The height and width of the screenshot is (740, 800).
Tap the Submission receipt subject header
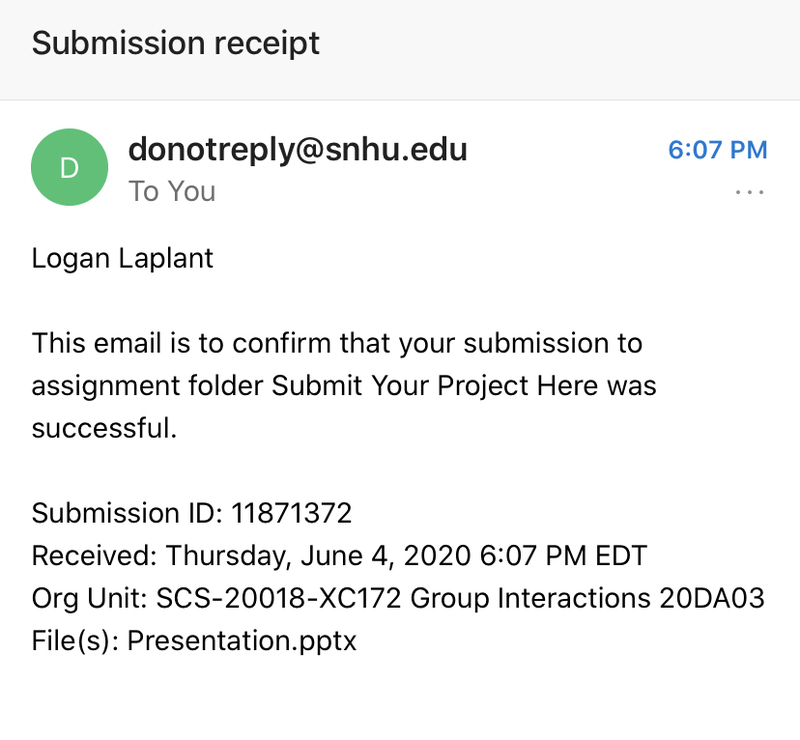coord(176,43)
